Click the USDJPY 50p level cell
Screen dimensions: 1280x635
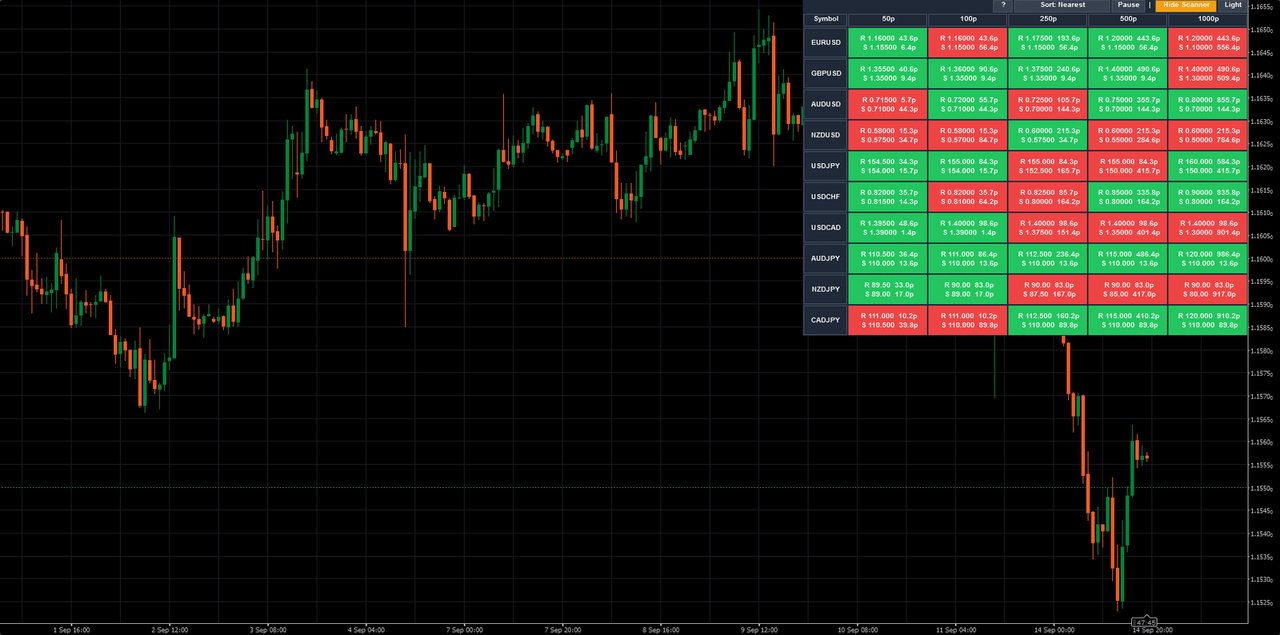tap(888, 166)
